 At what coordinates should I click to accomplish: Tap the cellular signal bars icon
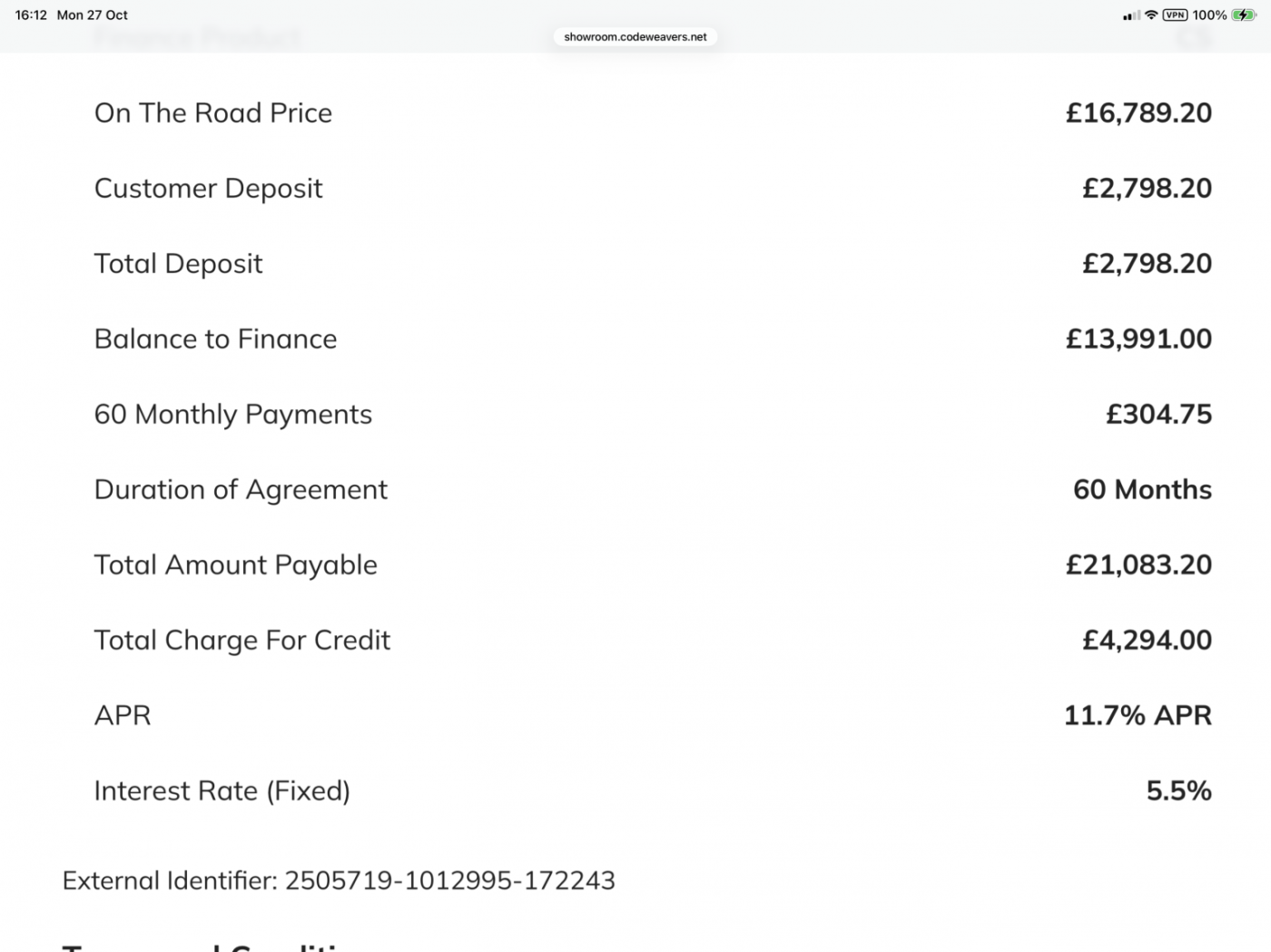[x=1131, y=15]
